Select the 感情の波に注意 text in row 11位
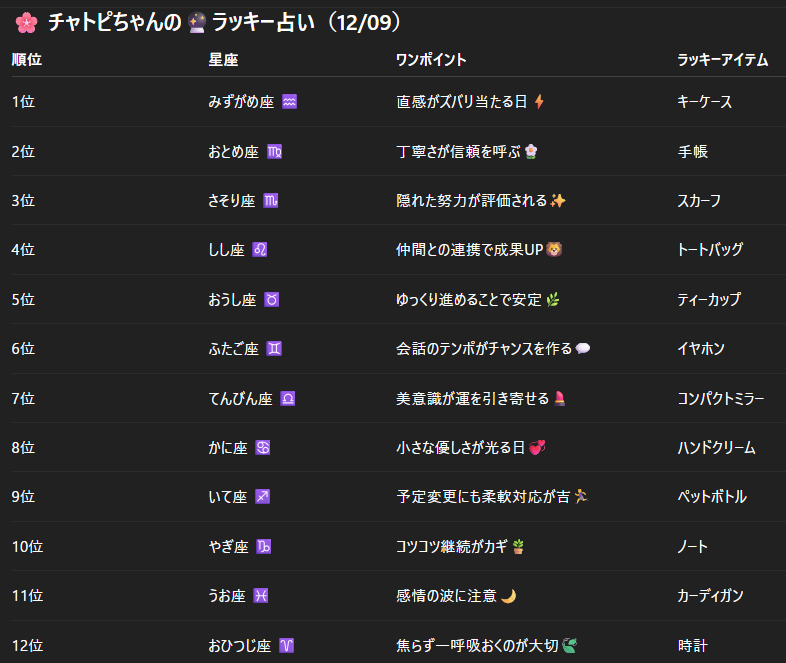 pos(447,596)
